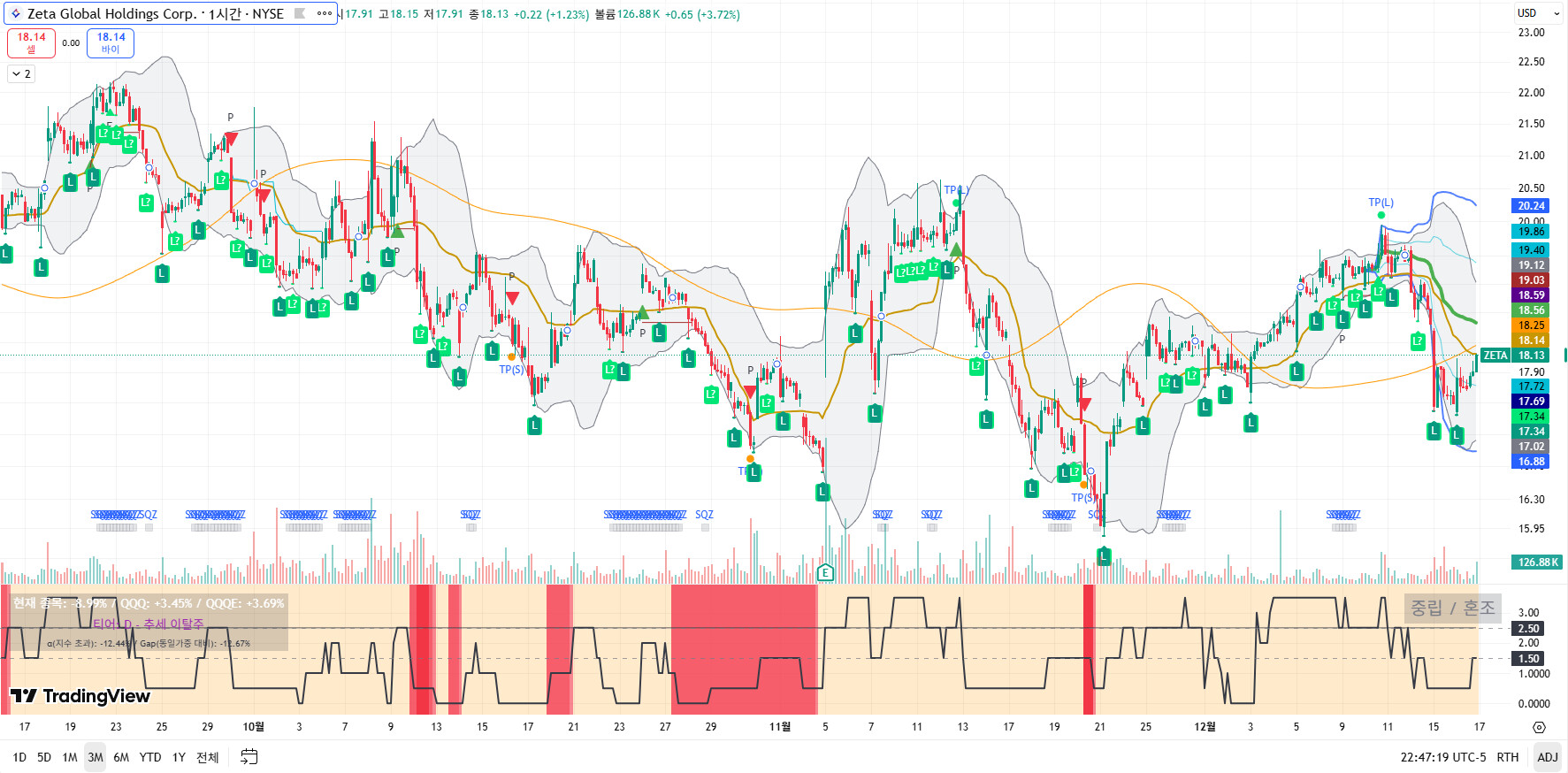Click the ZETA symbol tag on price scale
Viewport: 1568px width, 773px height.
[x=1495, y=356]
